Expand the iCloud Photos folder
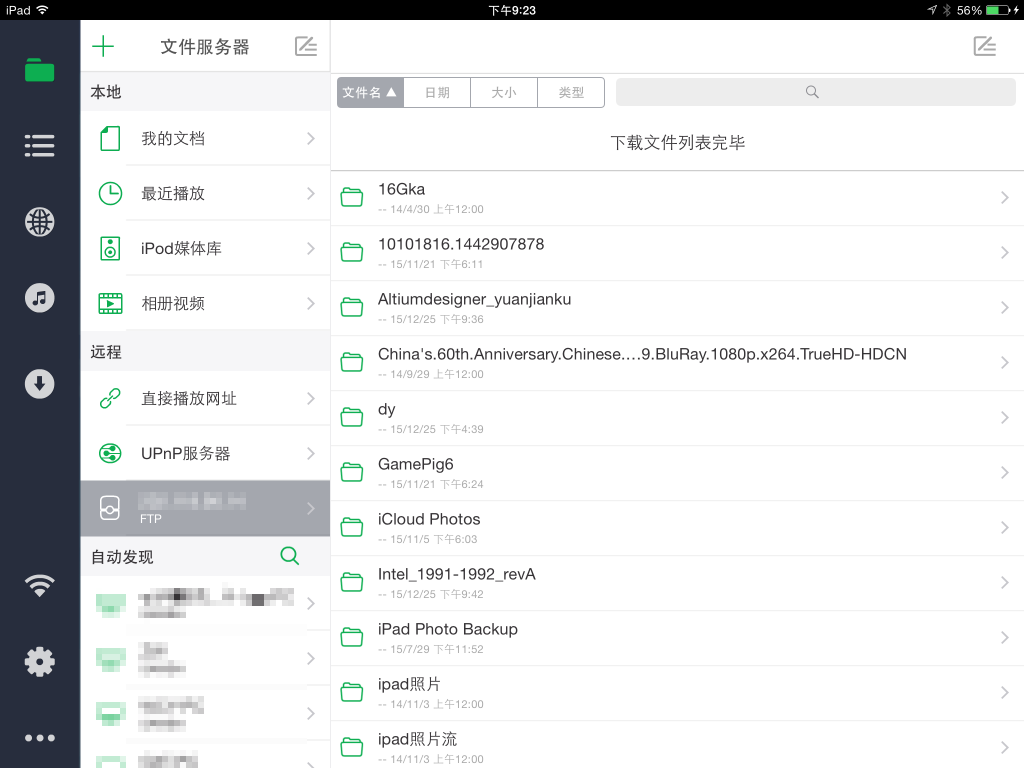 [x=677, y=527]
